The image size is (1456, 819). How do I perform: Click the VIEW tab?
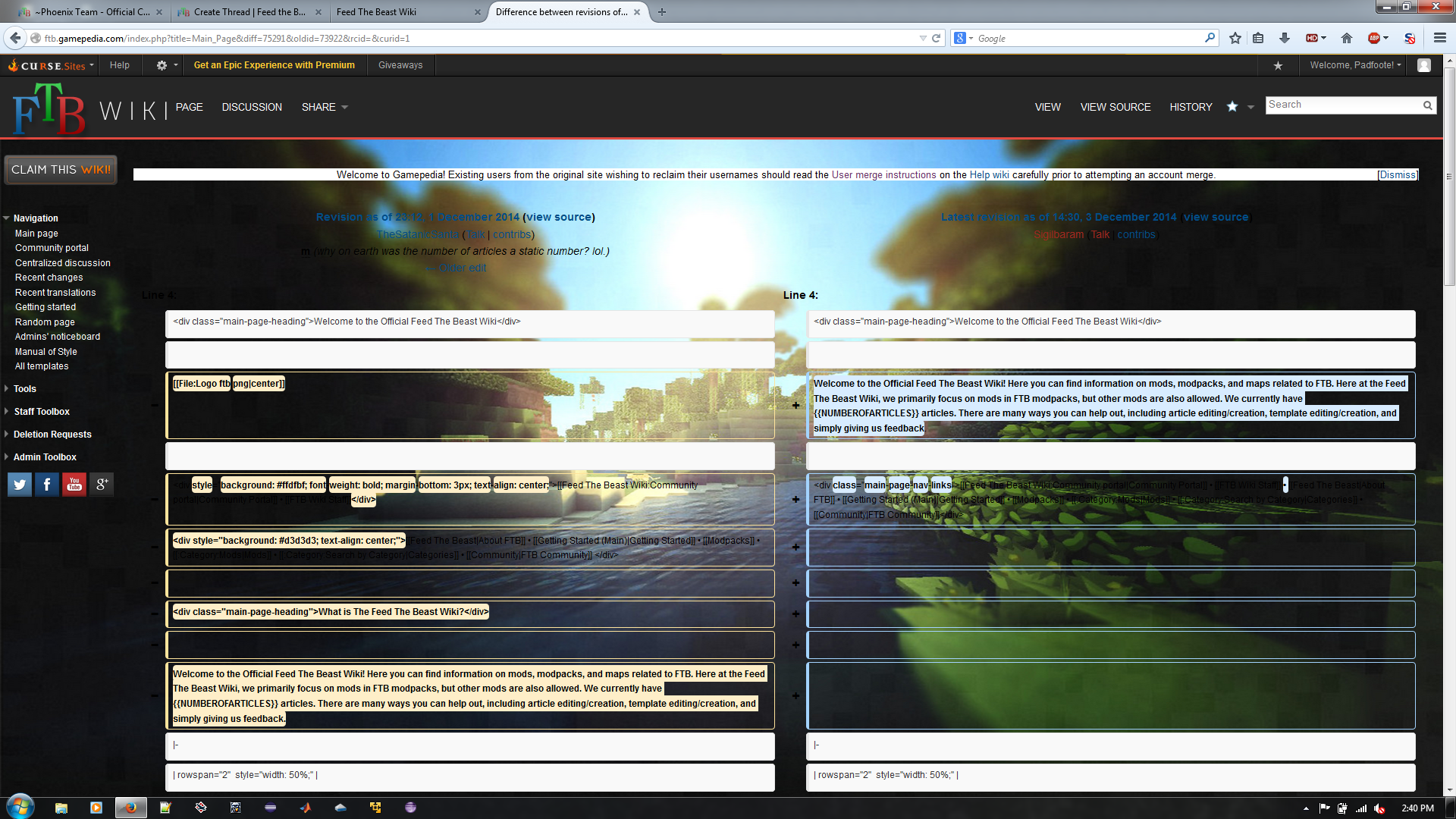tap(1047, 107)
